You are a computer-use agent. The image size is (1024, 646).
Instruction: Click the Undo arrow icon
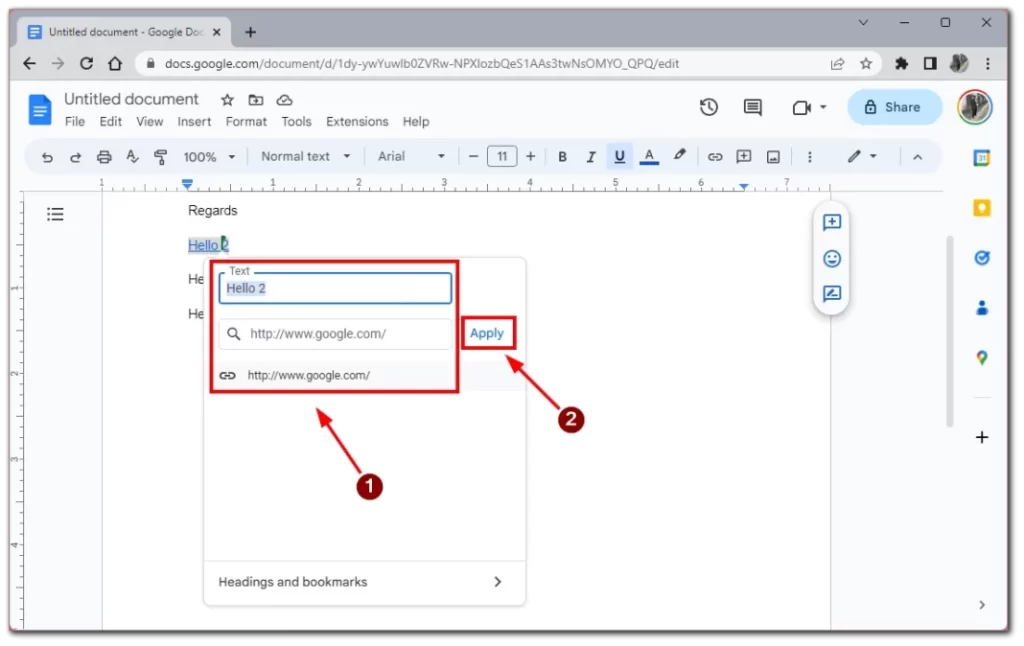(x=47, y=157)
